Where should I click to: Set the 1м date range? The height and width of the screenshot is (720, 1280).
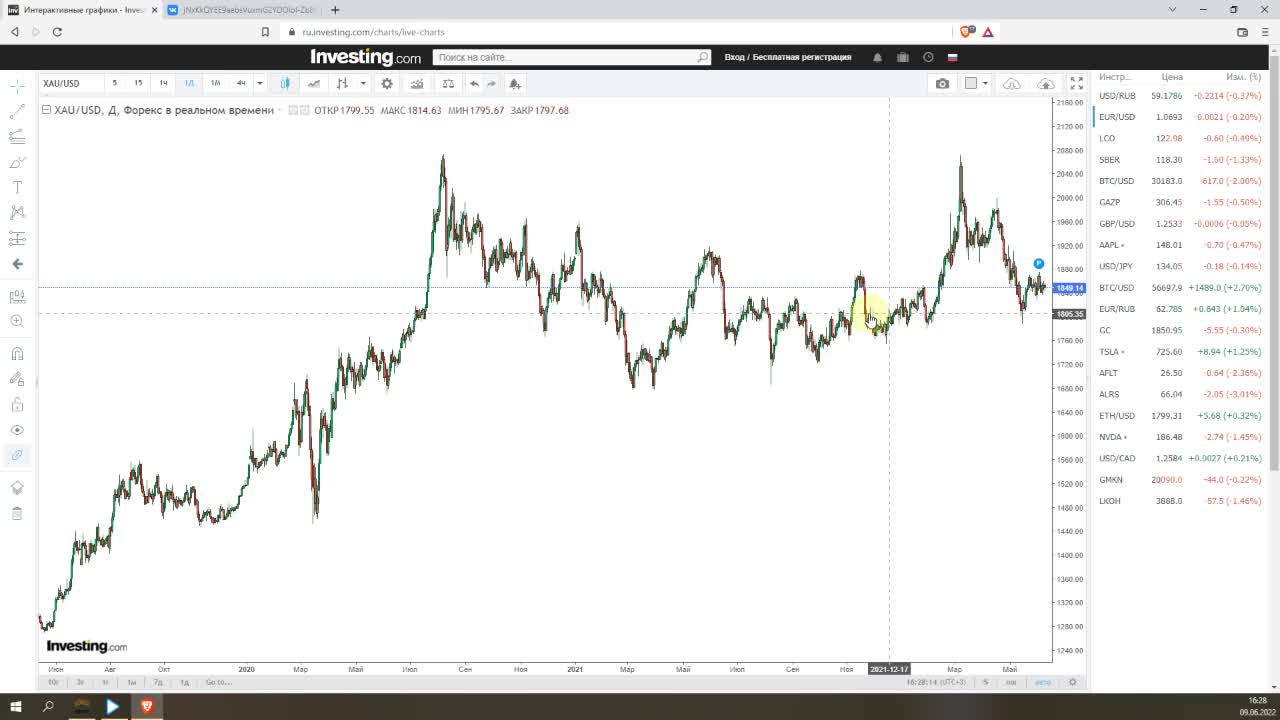pyautogui.click(x=131, y=682)
